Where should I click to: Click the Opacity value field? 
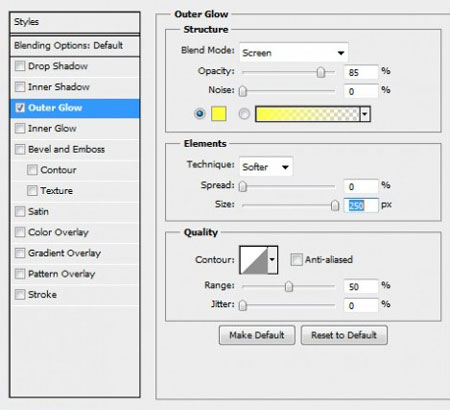(361, 72)
